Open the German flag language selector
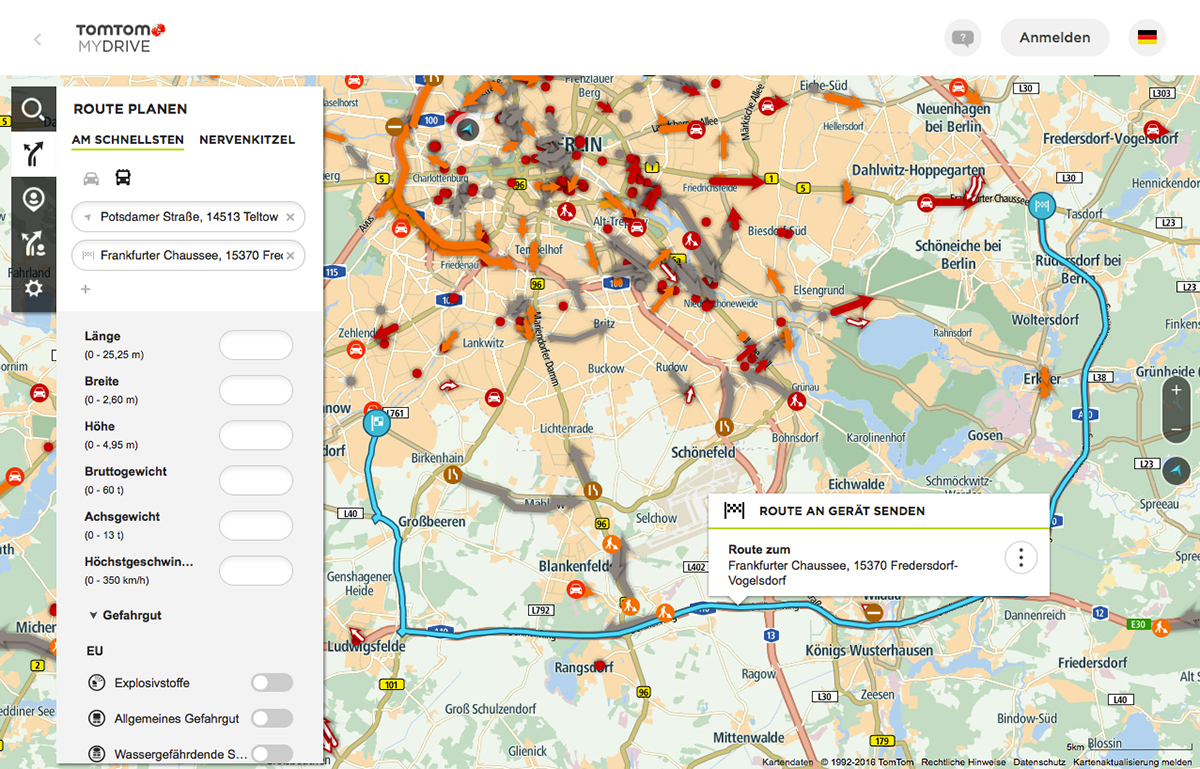 1147,38
